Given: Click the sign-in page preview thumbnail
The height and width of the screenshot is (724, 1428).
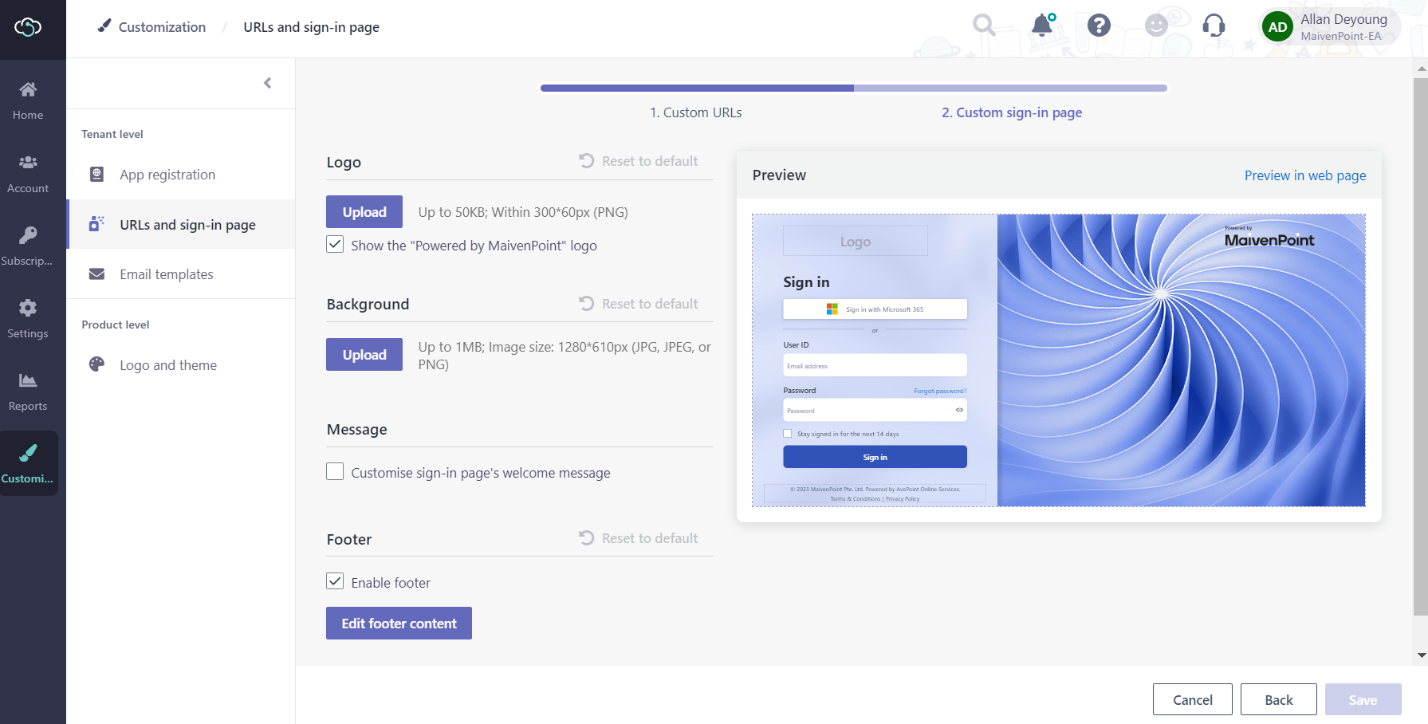Looking at the screenshot, I should pyautogui.click(x=1059, y=360).
